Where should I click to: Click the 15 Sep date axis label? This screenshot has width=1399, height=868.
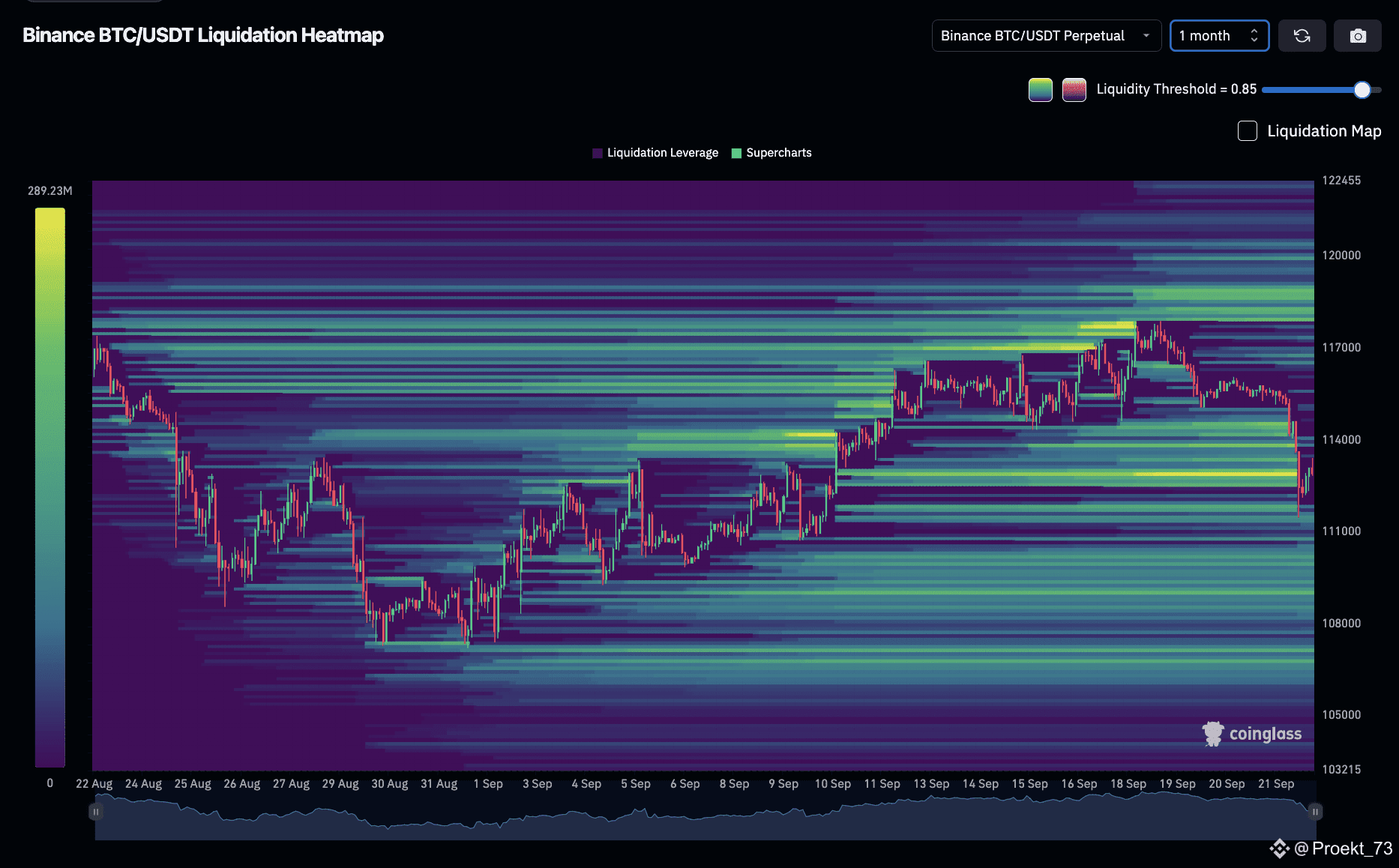[1029, 784]
